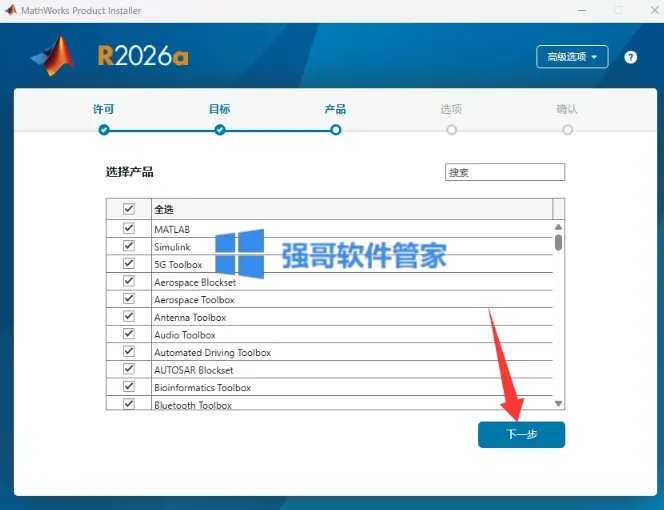Uncheck the 5G Toolbox checkbox
Viewport: 664px width, 510px height.
tap(129, 263)
